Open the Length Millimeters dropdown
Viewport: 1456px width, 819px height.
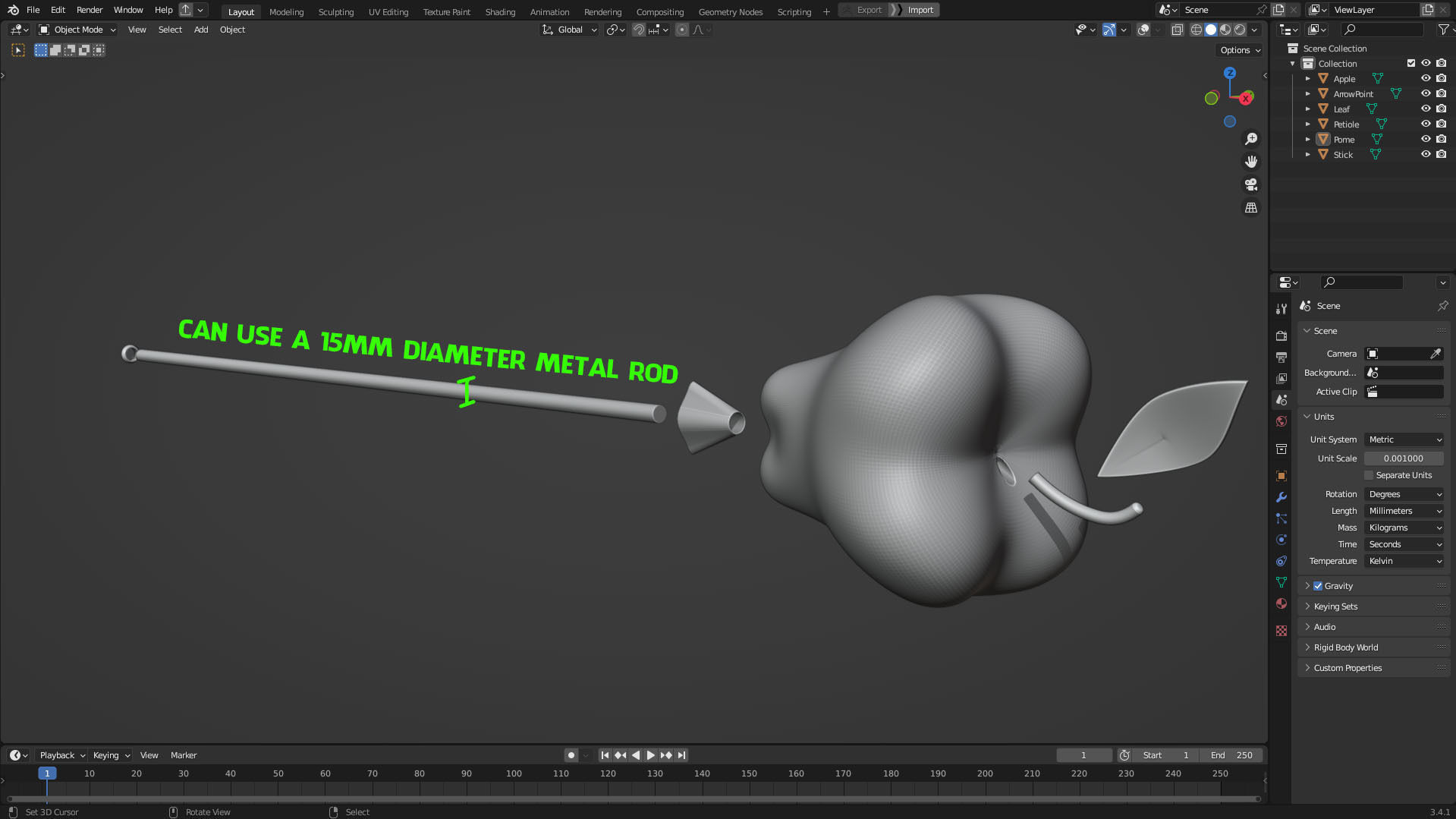click(1404, 511)
